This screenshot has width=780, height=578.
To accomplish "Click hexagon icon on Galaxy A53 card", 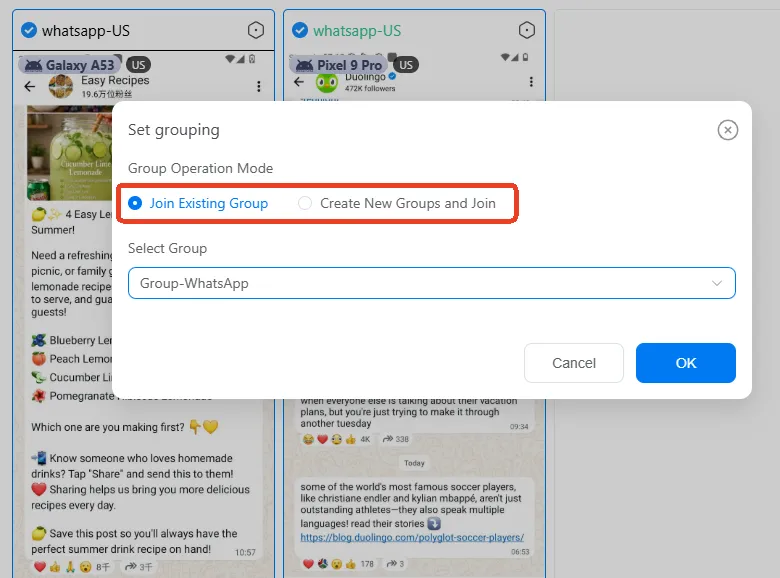I will tap(256, 30).
